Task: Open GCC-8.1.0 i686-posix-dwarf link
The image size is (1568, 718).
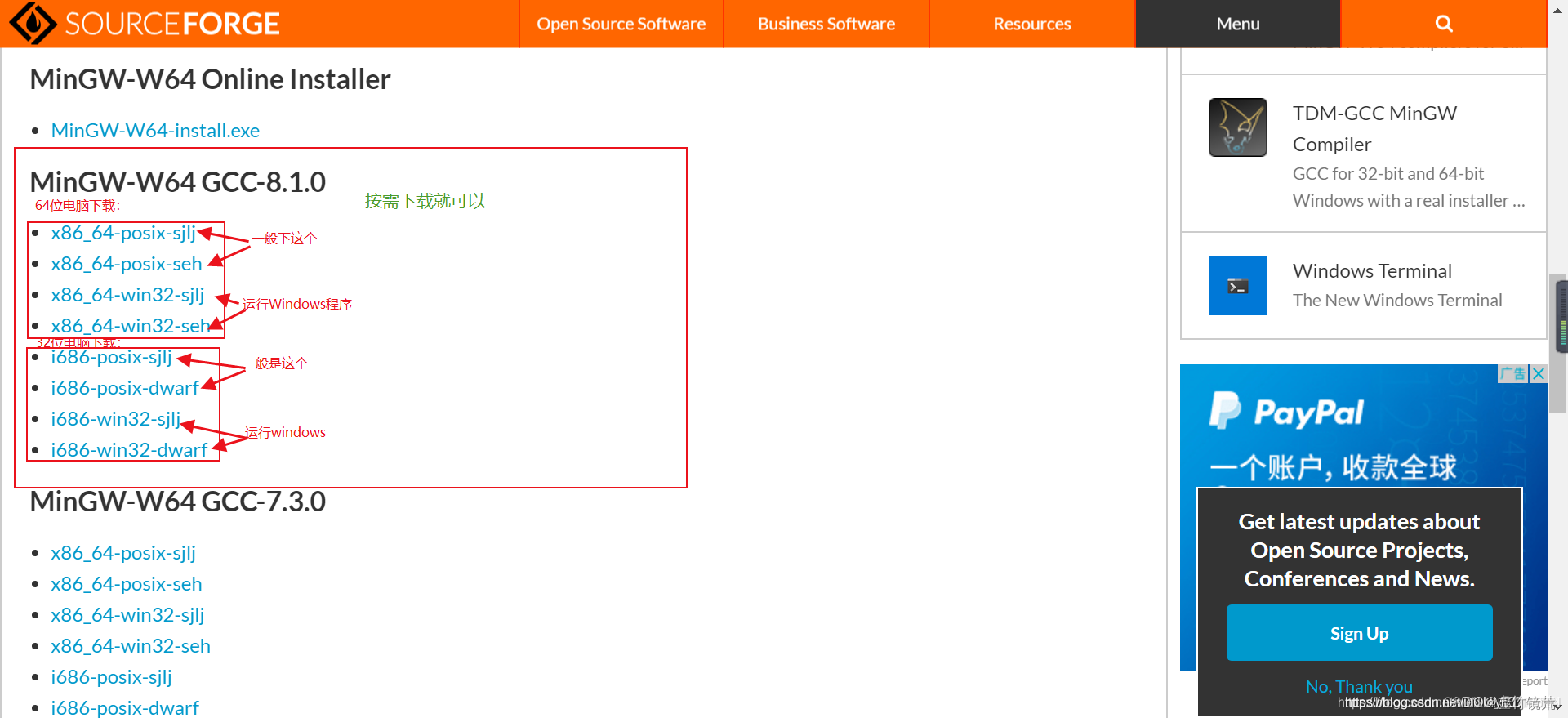Action: 125,388
